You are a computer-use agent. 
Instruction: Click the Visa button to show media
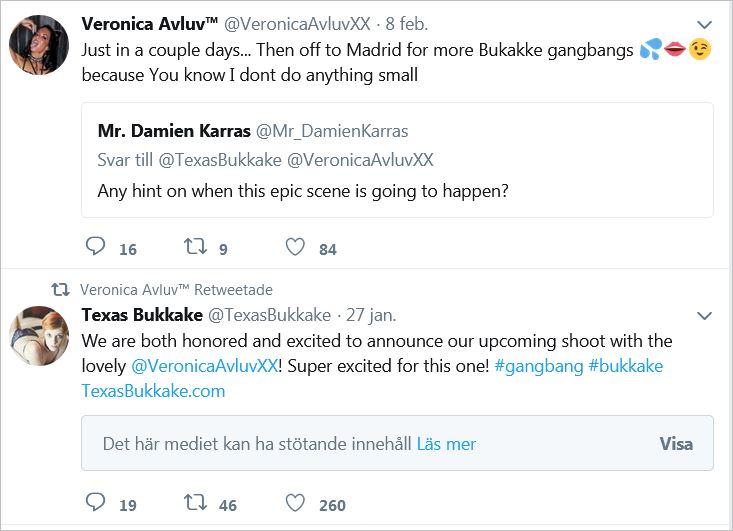pyautogui.click(x=676, y=444)
